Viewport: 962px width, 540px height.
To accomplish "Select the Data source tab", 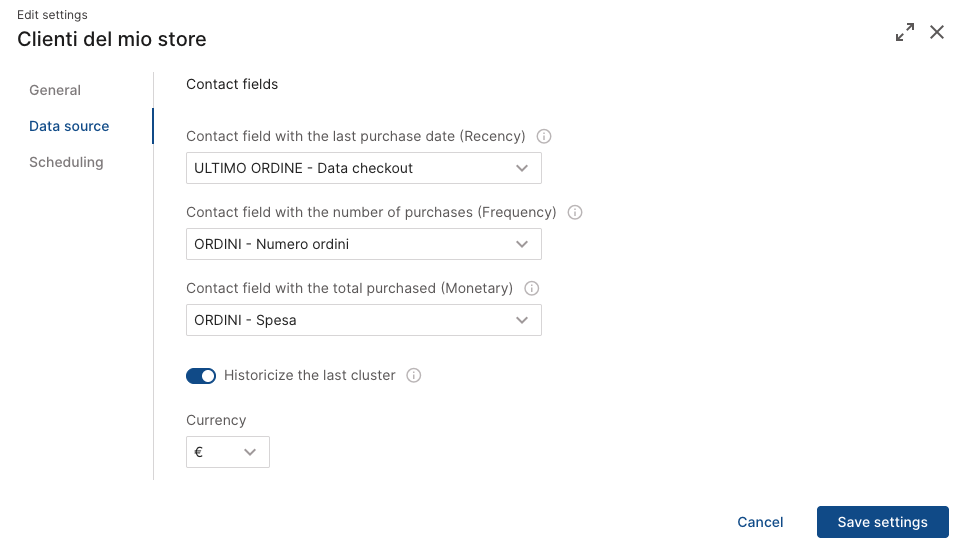I will point(69,126).
